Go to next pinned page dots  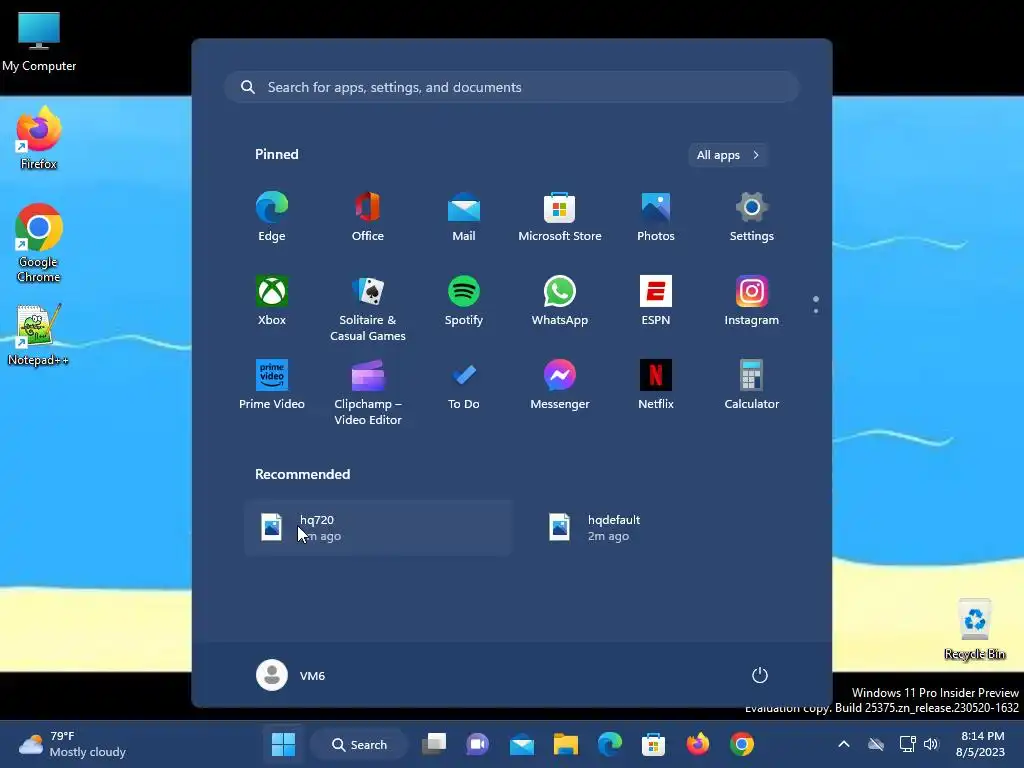click(x=816, y=305)
